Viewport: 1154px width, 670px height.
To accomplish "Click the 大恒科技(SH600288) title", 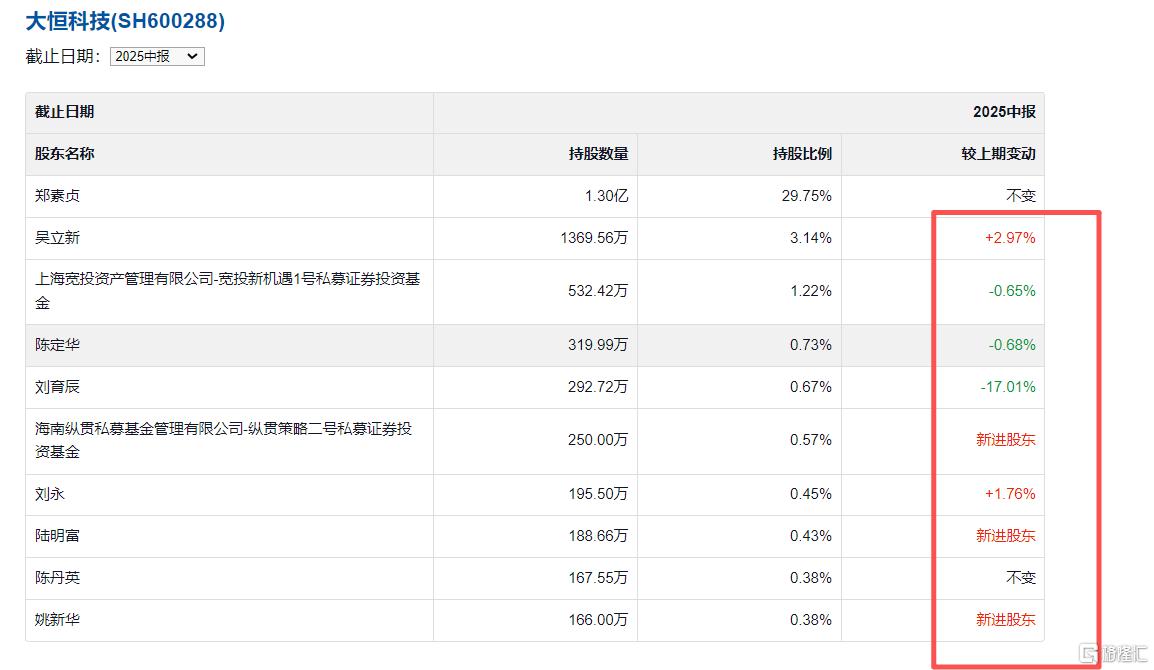I will pyautogui.click(x=125, y=21).
